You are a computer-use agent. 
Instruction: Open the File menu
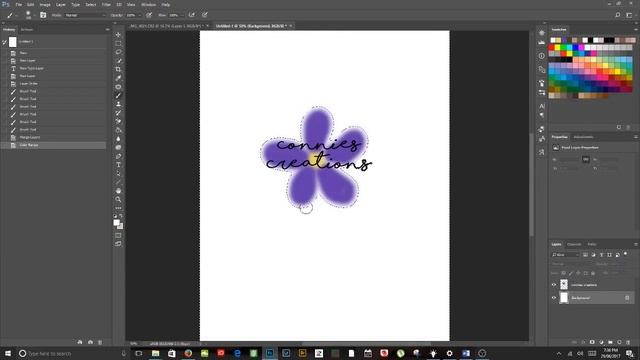19,4
